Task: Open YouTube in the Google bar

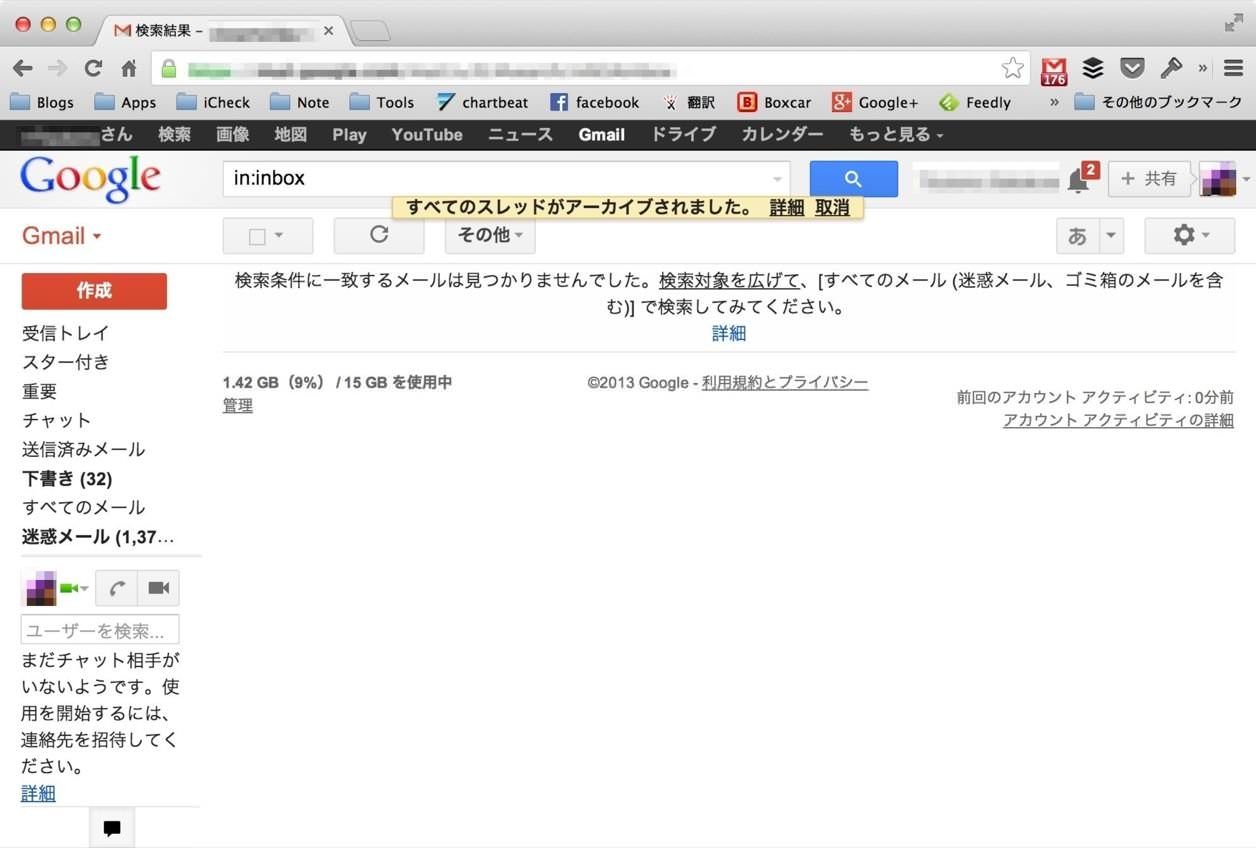Action: tap(427, 134)
